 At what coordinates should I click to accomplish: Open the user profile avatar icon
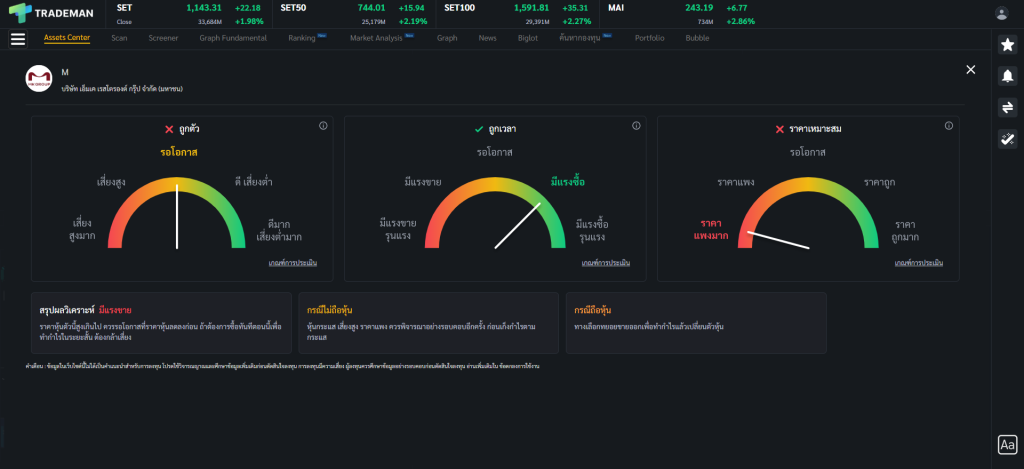pyautogui.click(x=1002, y=13)
